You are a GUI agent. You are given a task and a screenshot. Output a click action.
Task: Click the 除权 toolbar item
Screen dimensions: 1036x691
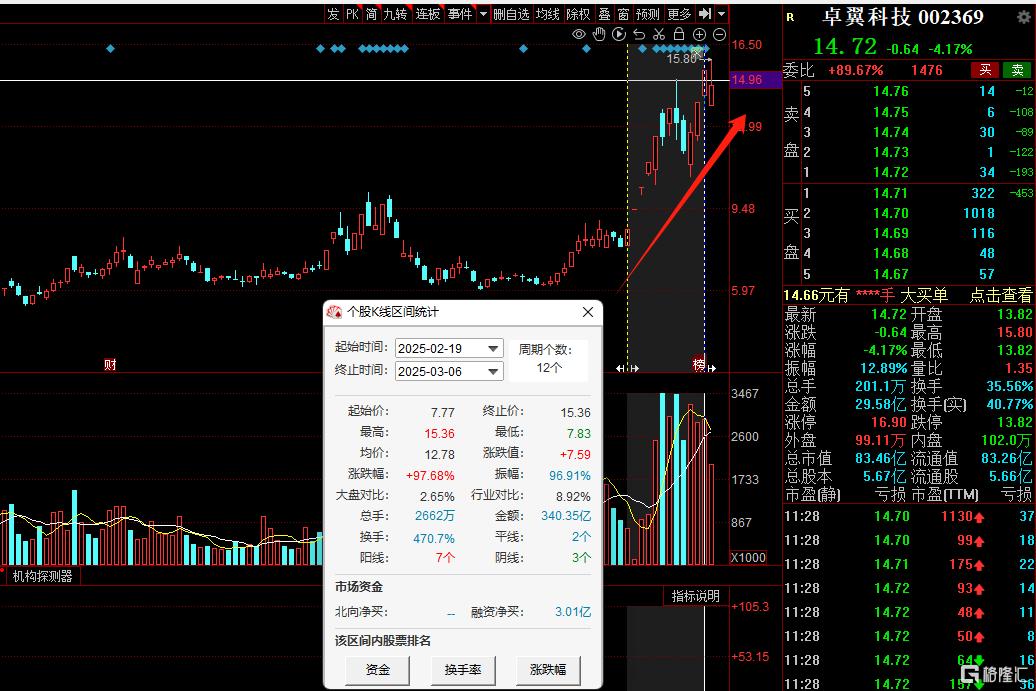point(578,14)
